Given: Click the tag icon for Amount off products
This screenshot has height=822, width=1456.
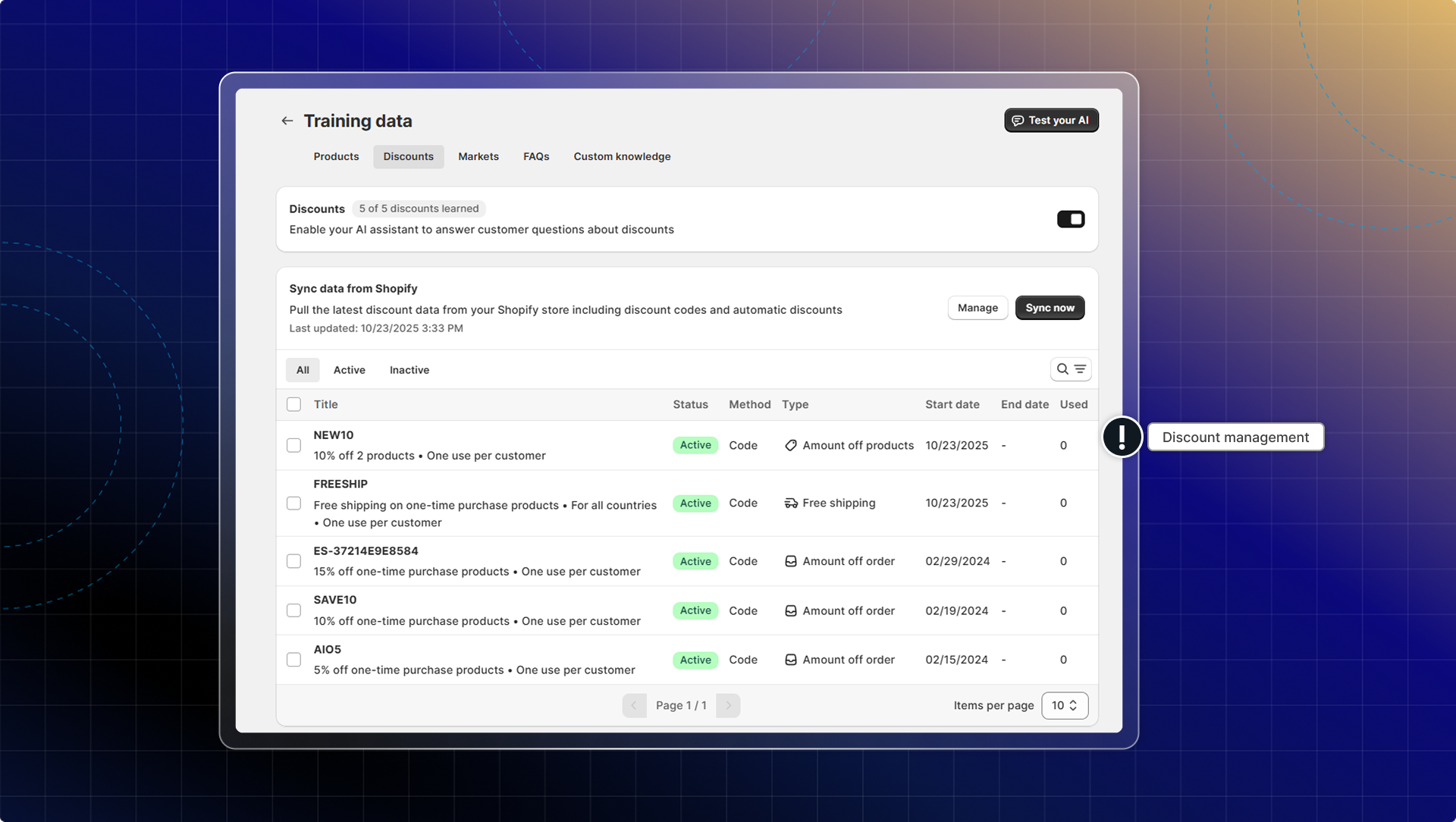Looking at the screenshot, I should pos(790,445).
